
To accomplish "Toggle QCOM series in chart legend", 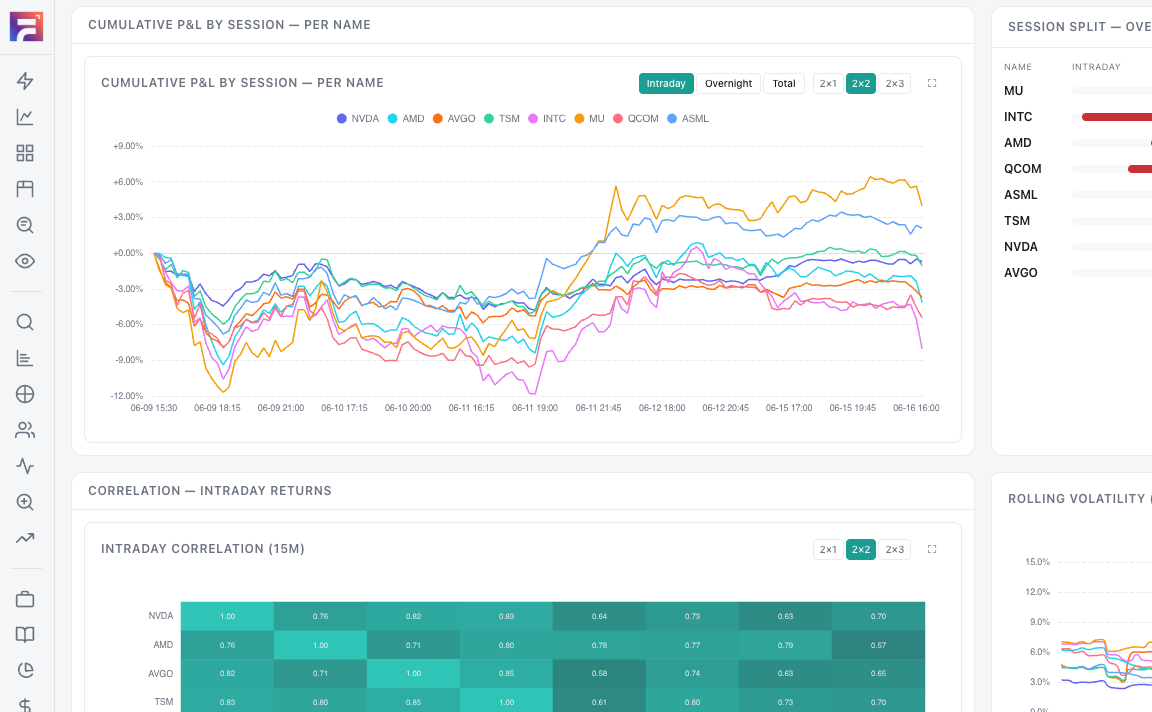I will pos(636,118).
